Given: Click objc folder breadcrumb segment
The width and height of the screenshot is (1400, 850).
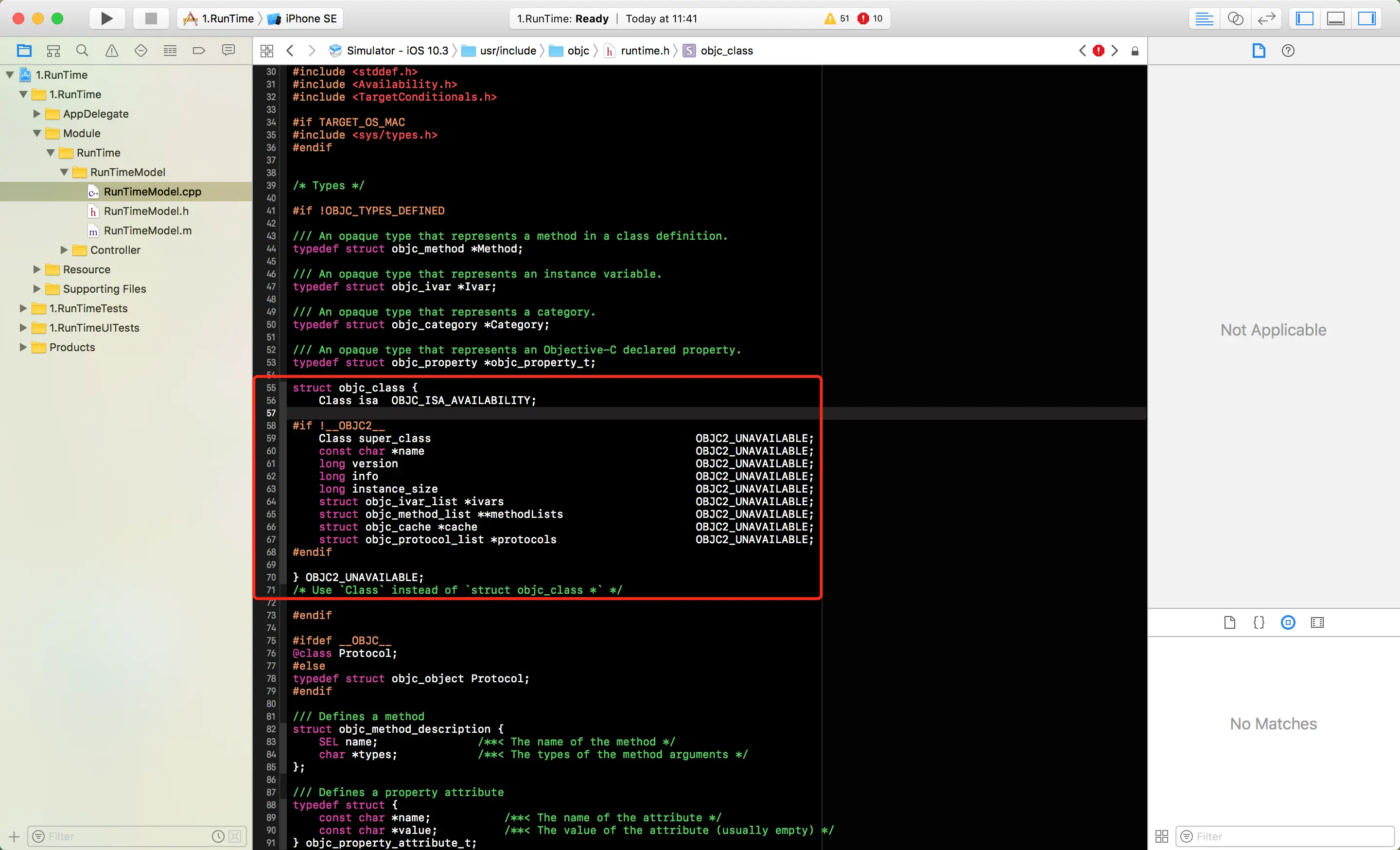Looking at the screenshot, I should (569, 51).
